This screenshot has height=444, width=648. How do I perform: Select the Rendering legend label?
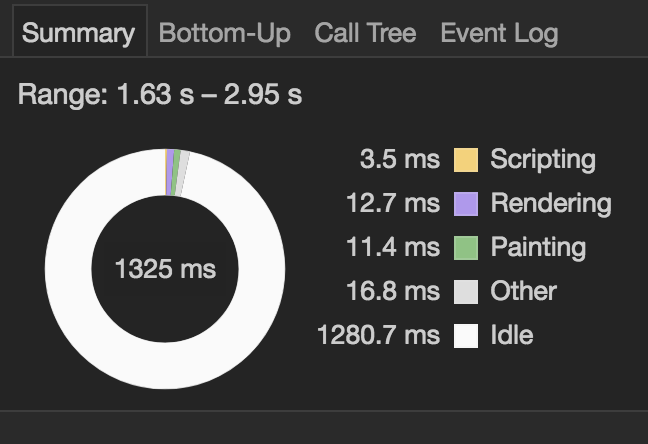[551, 203]
